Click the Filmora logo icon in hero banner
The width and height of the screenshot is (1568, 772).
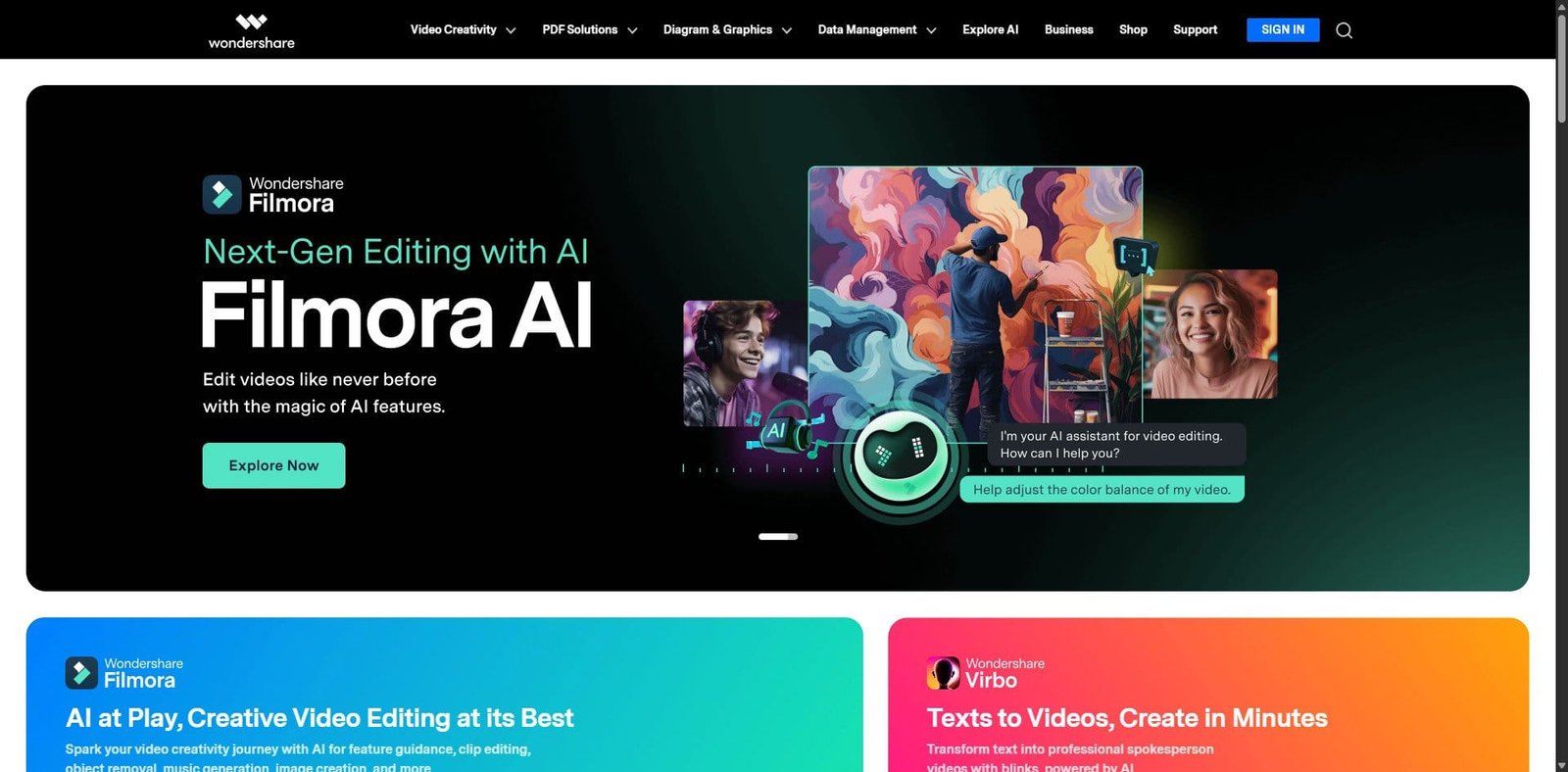click(x=221, y=194)
